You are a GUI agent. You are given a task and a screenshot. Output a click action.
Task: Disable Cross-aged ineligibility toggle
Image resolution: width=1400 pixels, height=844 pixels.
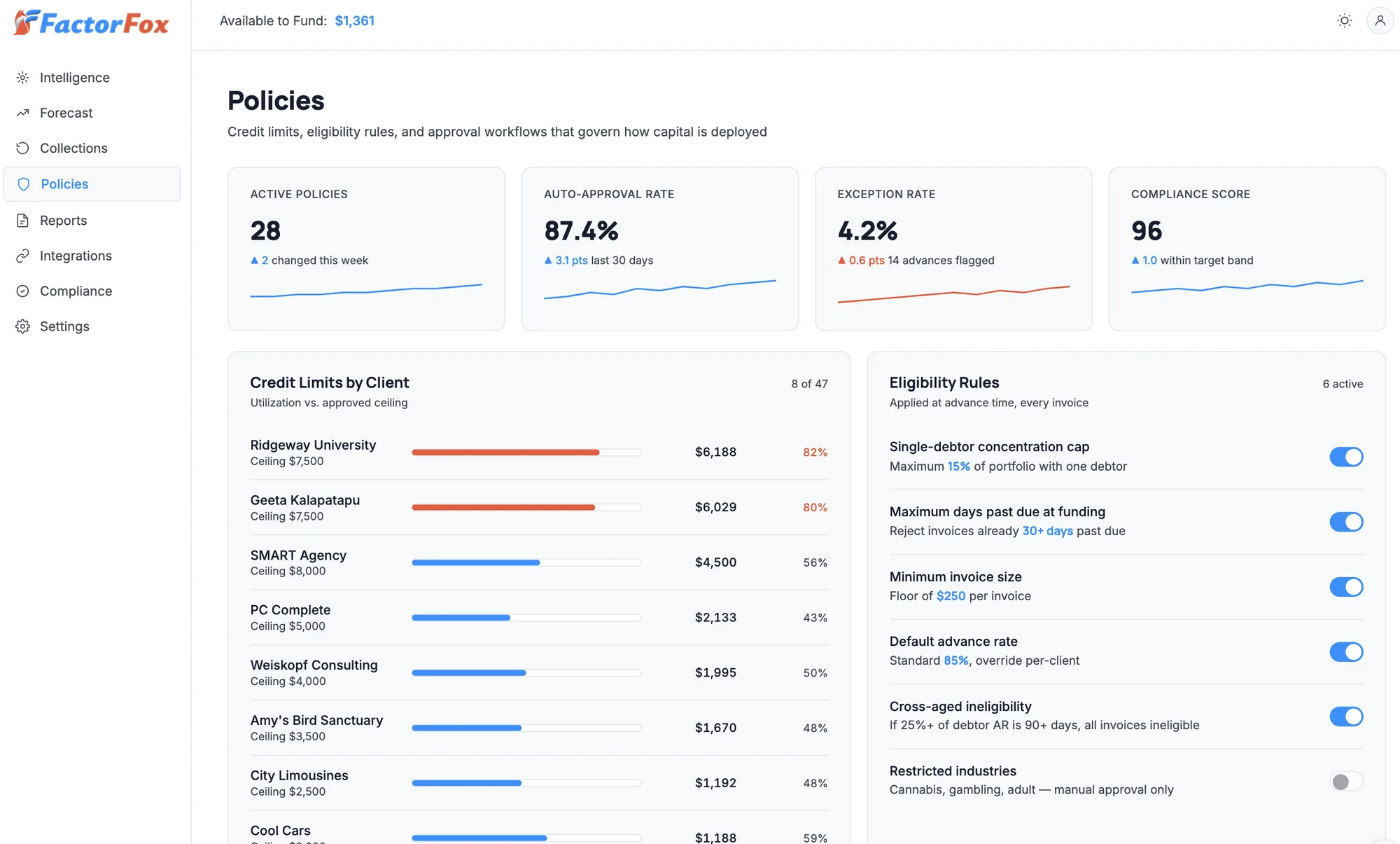coord(1346,717)
